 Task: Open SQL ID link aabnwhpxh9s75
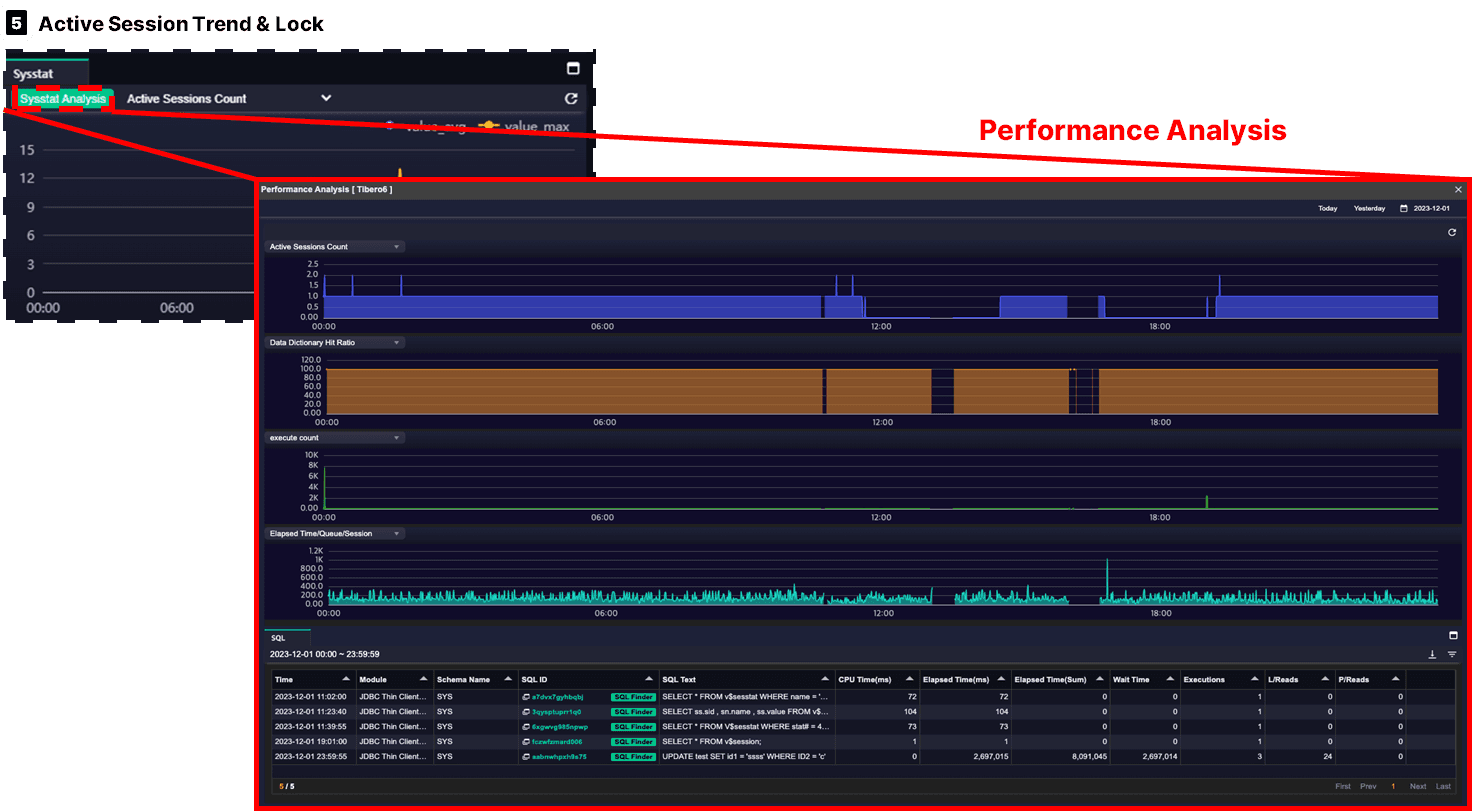(x=559, y=757)
